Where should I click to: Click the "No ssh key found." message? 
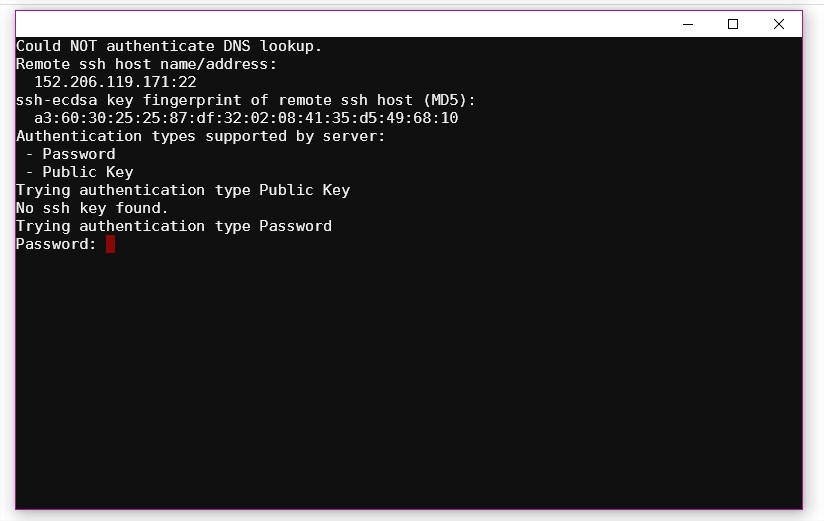(92, 208)
